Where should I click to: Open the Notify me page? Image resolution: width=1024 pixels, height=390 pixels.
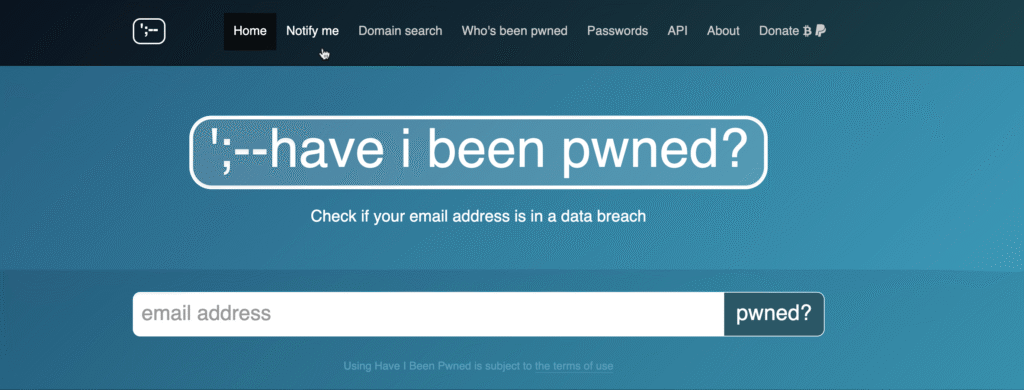click(x=312, y=31)
